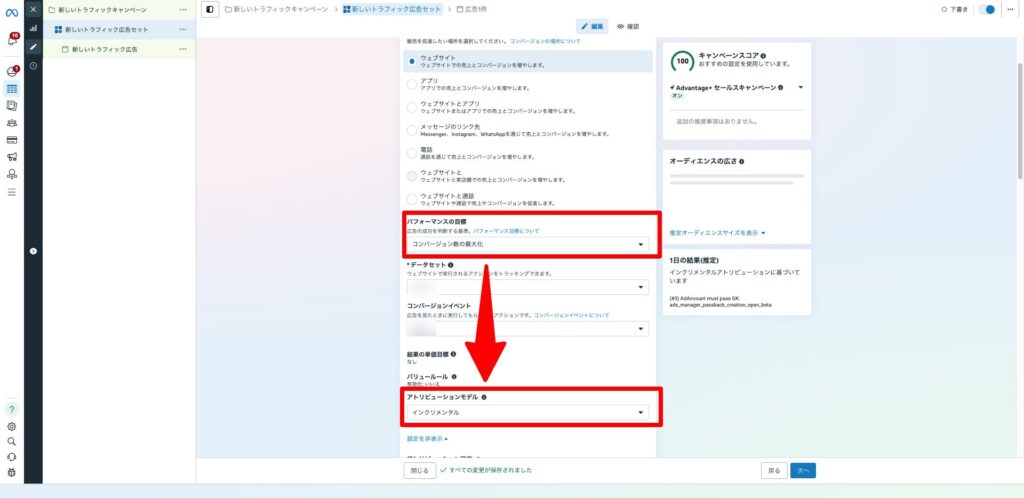Select the メッセージのリンク先 radio option
This screenshot has height=498, width=1024.
tap(411, 130)
